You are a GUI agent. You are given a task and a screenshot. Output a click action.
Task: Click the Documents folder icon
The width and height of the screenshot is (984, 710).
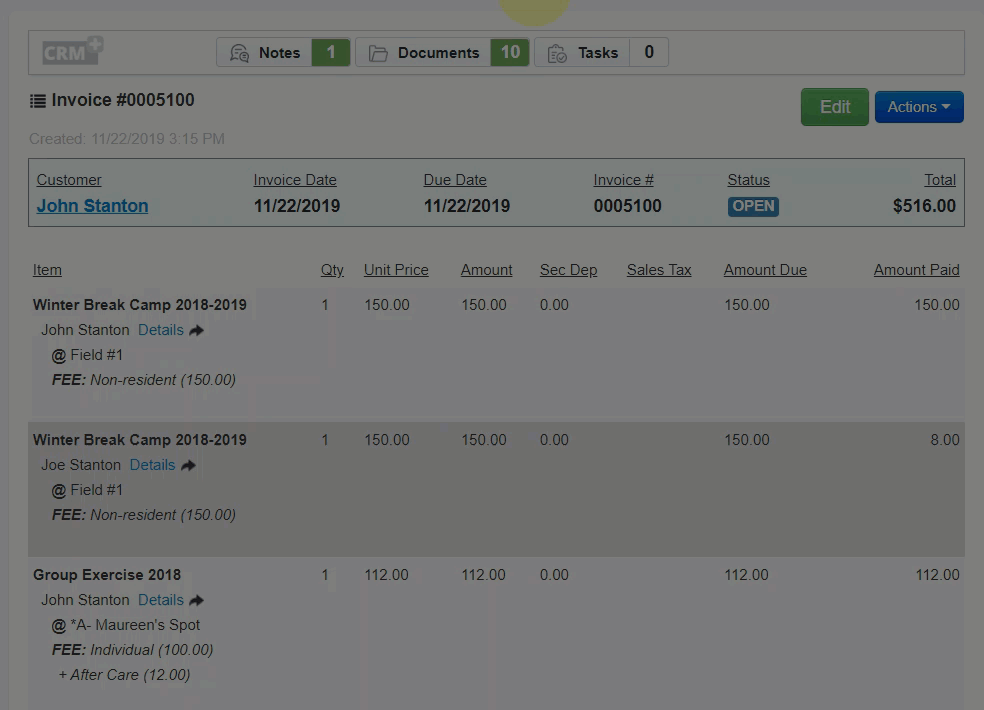pos(378,53)
